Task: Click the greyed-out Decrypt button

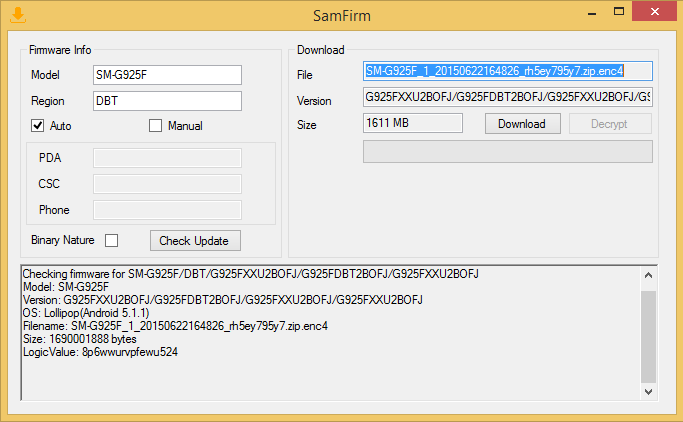Action: coord(610,124)
